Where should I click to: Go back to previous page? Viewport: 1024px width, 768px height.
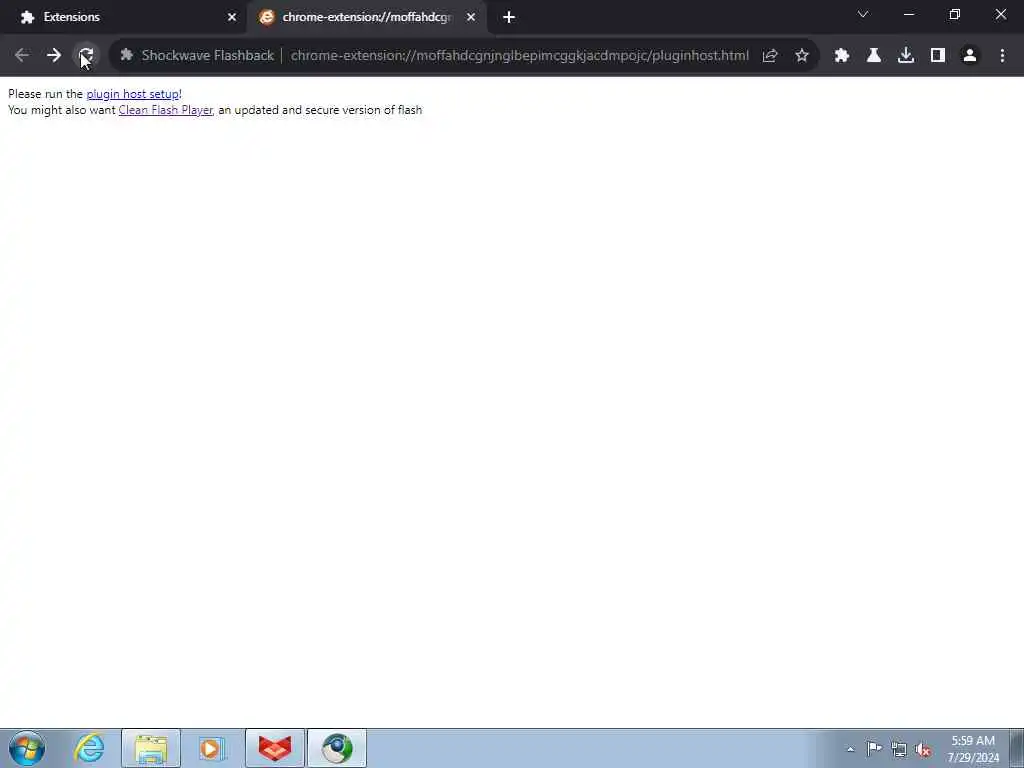coord(22,56)
